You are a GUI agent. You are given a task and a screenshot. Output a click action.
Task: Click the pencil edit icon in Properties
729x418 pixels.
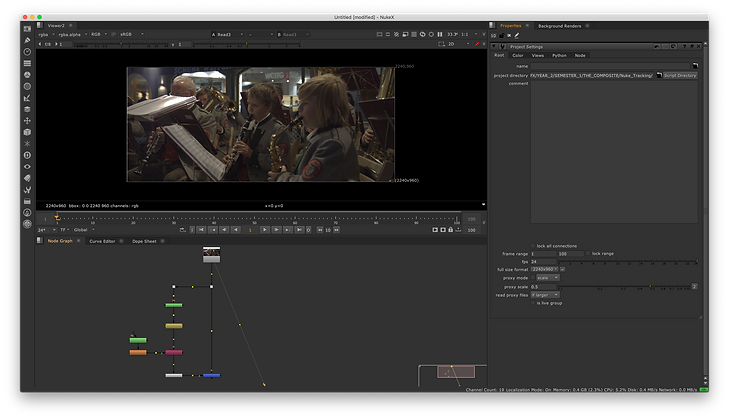click(x=517, y=35)
